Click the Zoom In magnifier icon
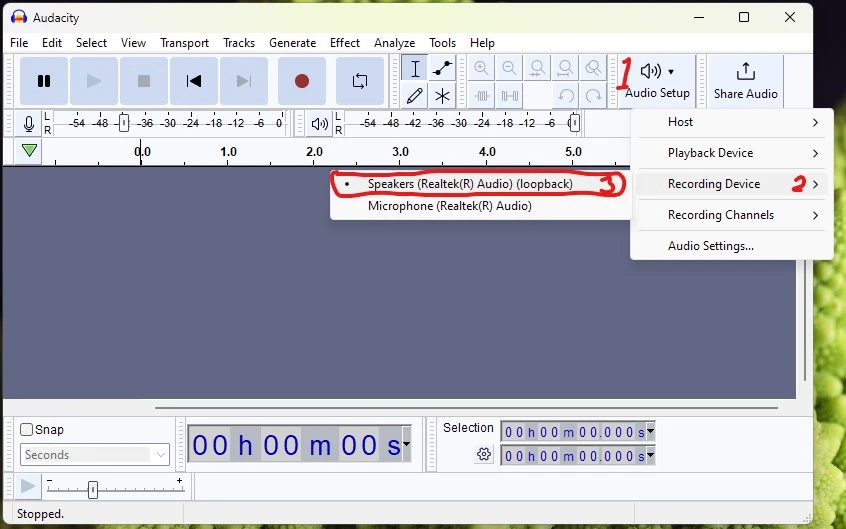Viewport: 846px width, 529px height. coord(481,69)
